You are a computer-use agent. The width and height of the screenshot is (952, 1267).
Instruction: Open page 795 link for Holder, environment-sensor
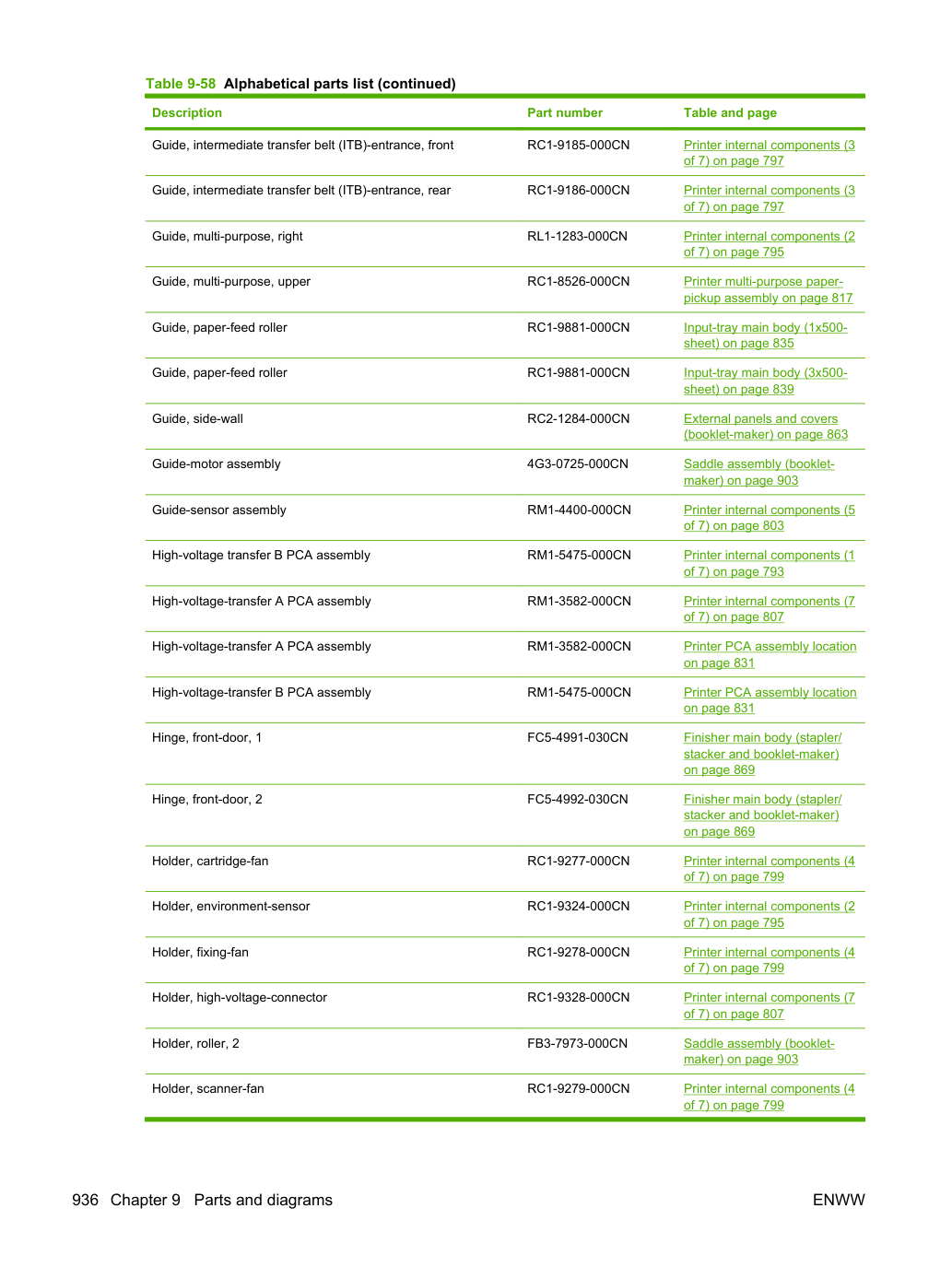click(770, 914)
